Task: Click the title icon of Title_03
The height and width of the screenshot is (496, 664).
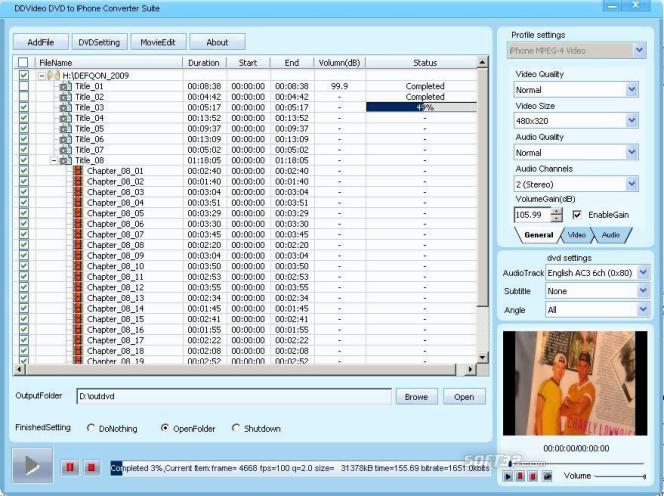Action: (66, 108)
